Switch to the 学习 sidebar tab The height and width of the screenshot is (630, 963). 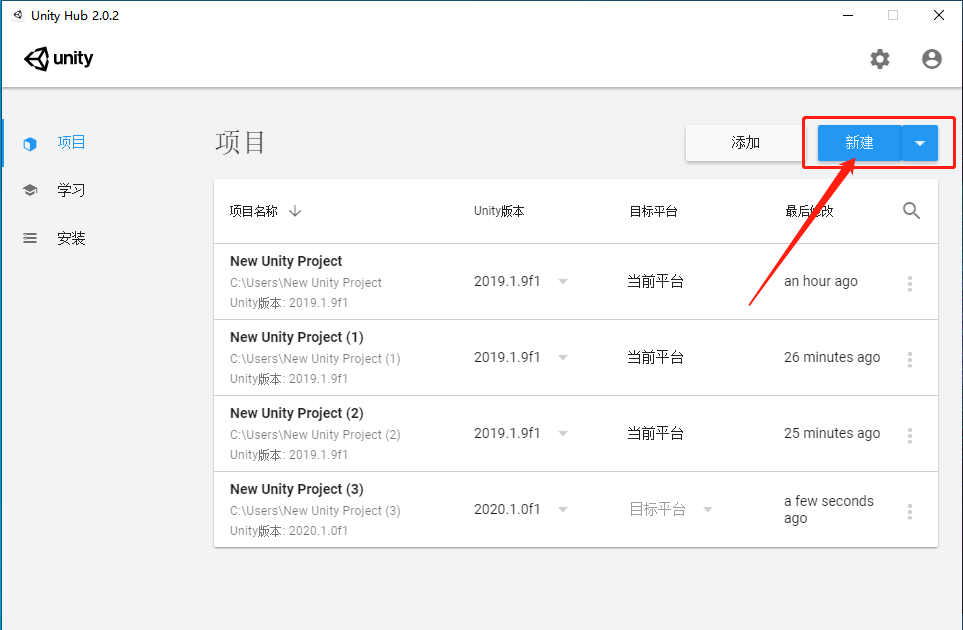click(71, 190)
